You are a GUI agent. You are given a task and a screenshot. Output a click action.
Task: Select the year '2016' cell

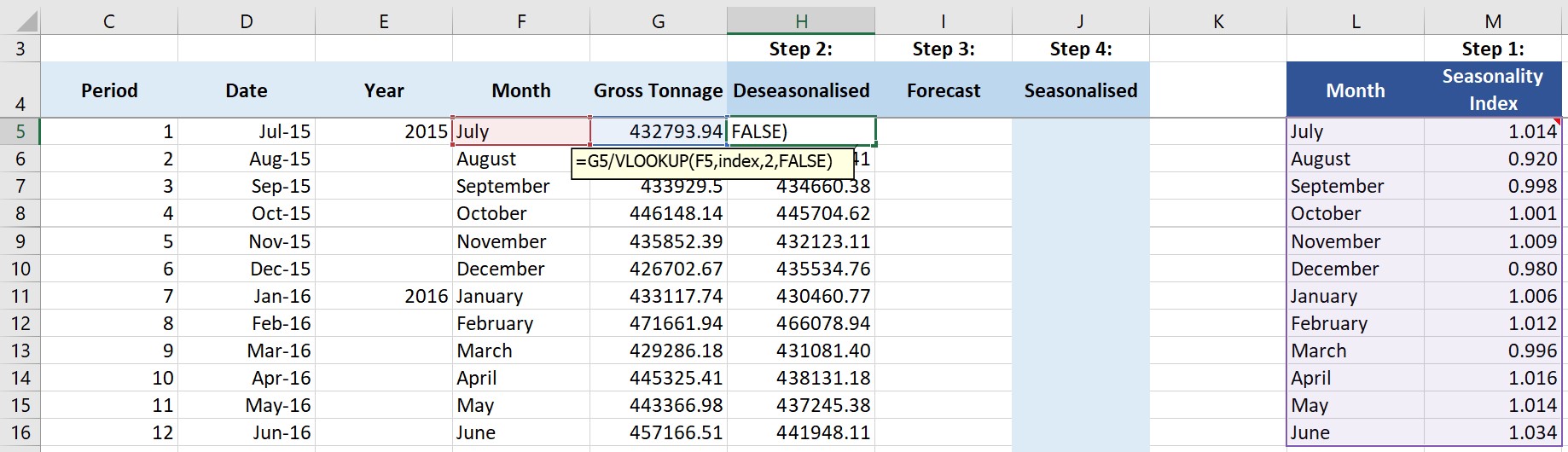[384, 296]
